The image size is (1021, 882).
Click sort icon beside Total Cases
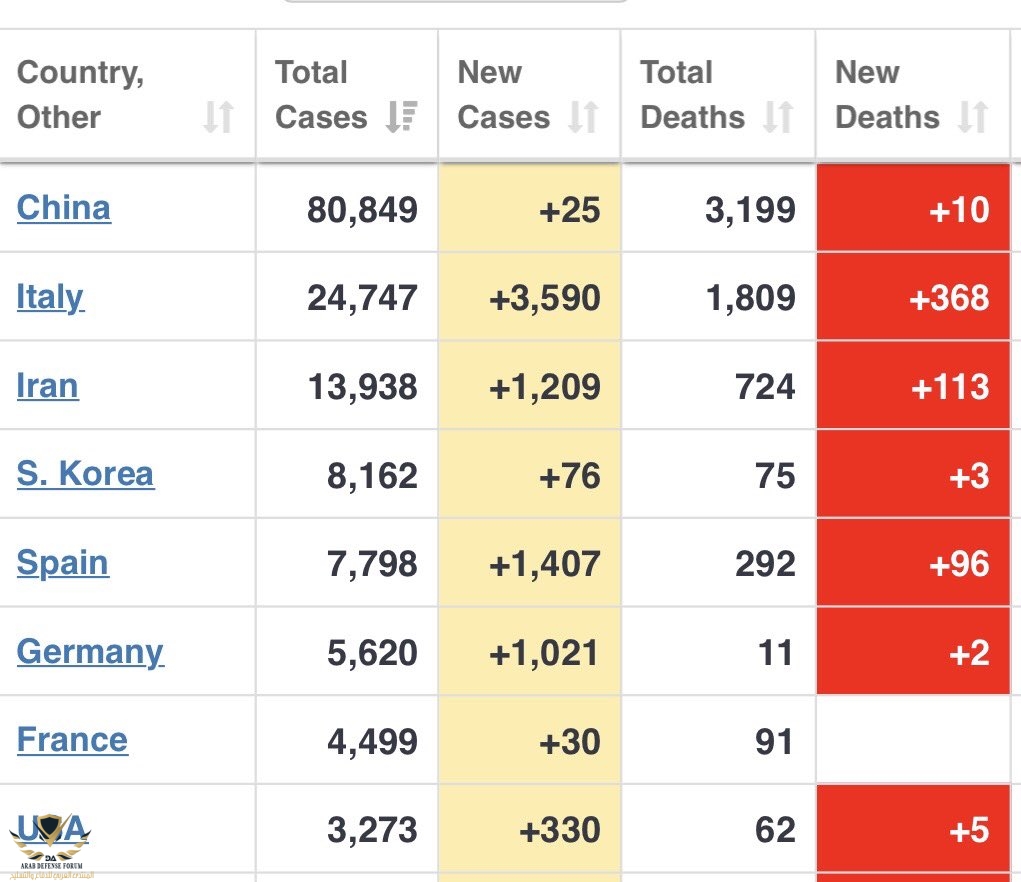401,117
